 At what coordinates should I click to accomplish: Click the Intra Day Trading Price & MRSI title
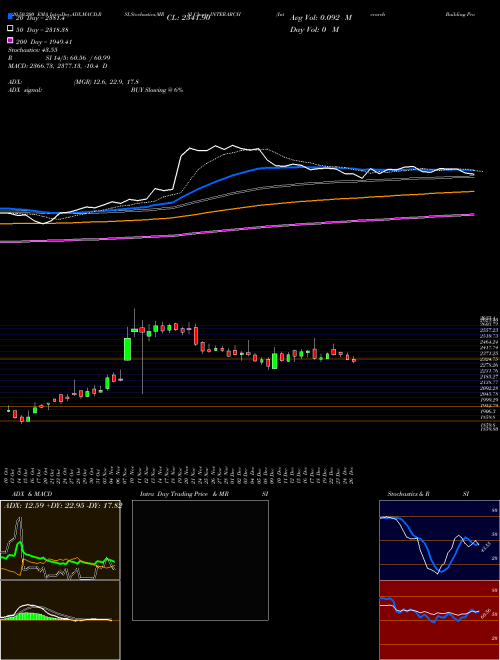click(x=204, y=494)
